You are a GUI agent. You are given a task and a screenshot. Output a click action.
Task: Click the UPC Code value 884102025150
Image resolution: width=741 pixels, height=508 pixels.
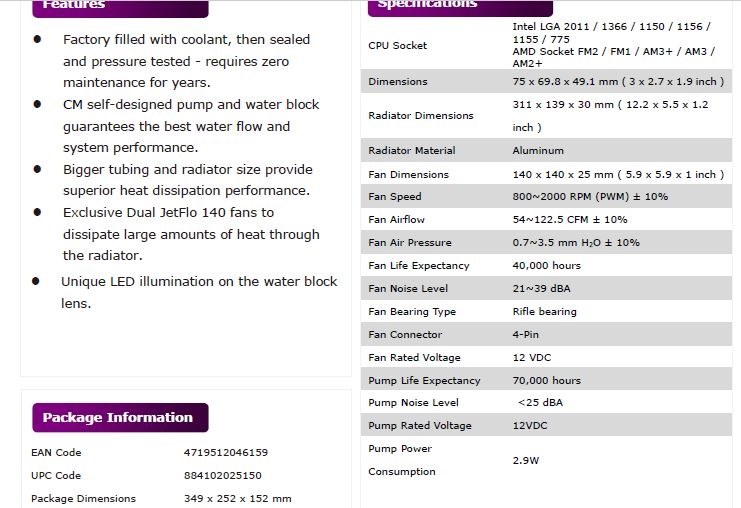tap(222, 475)
